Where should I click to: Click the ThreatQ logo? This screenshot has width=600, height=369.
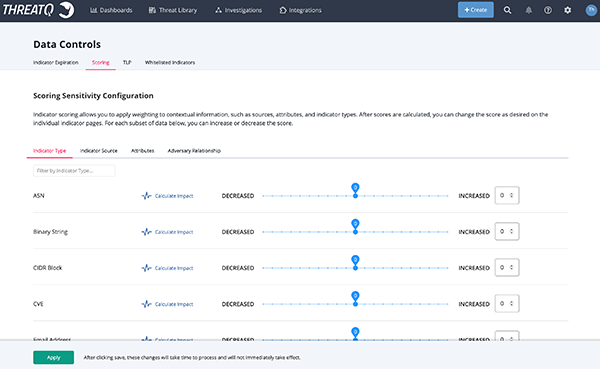point(38,10)
